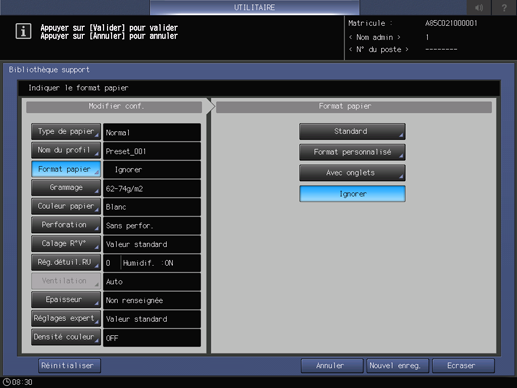The width and height of the screenshot is (517, 388).
Task: Click the clock icon in status bar
Action: pyautogui.click(x=7, y=382)
